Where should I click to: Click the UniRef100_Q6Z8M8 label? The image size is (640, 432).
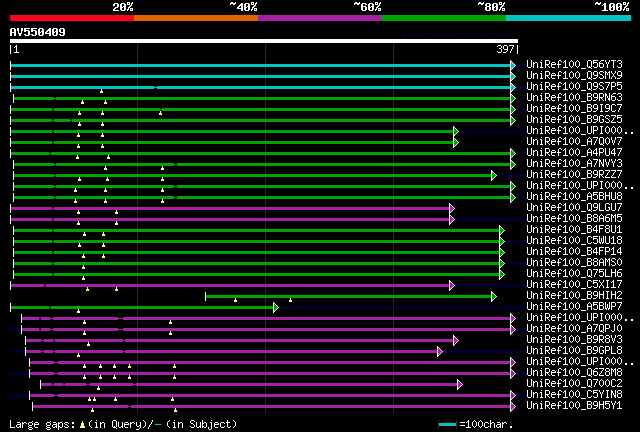pos(574,373)
